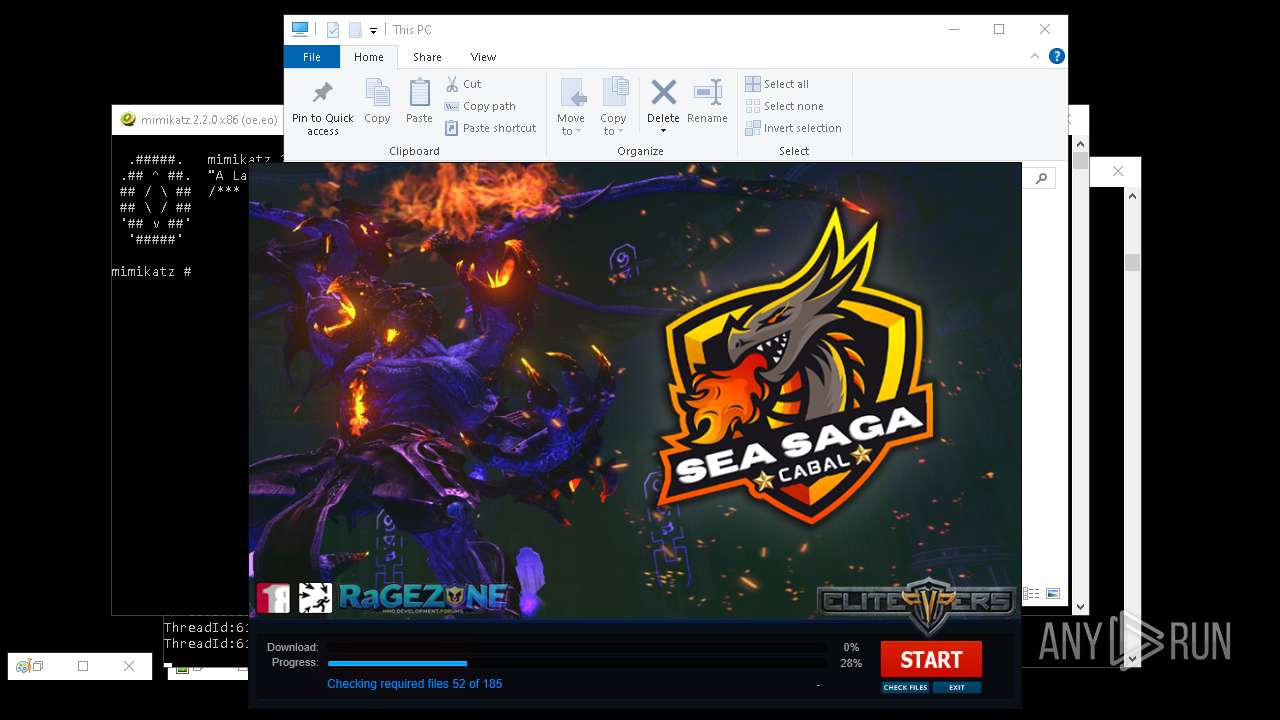
Task: Click Select all in ribbon
Action: tap(777, 84)
